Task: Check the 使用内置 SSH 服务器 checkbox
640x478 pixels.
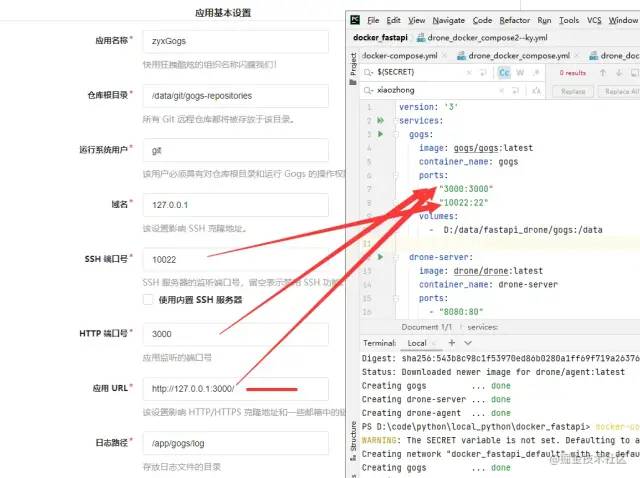Action: pyautogui.click(x=148, y=300)
